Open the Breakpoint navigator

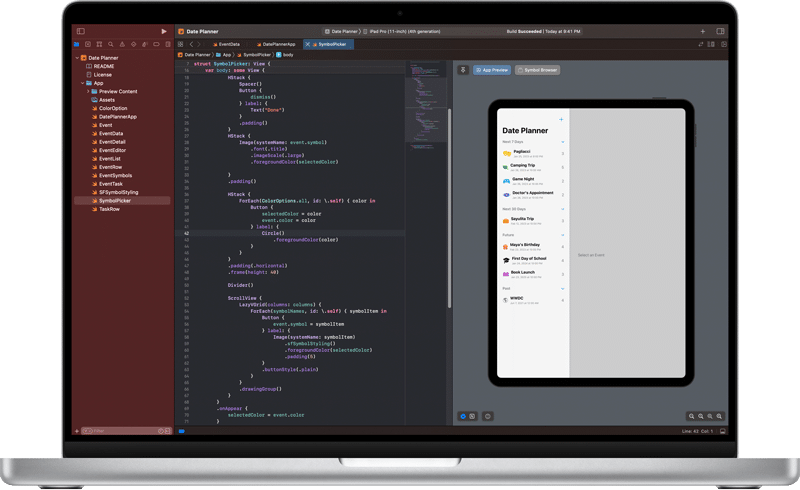click(x=156, y=44)
